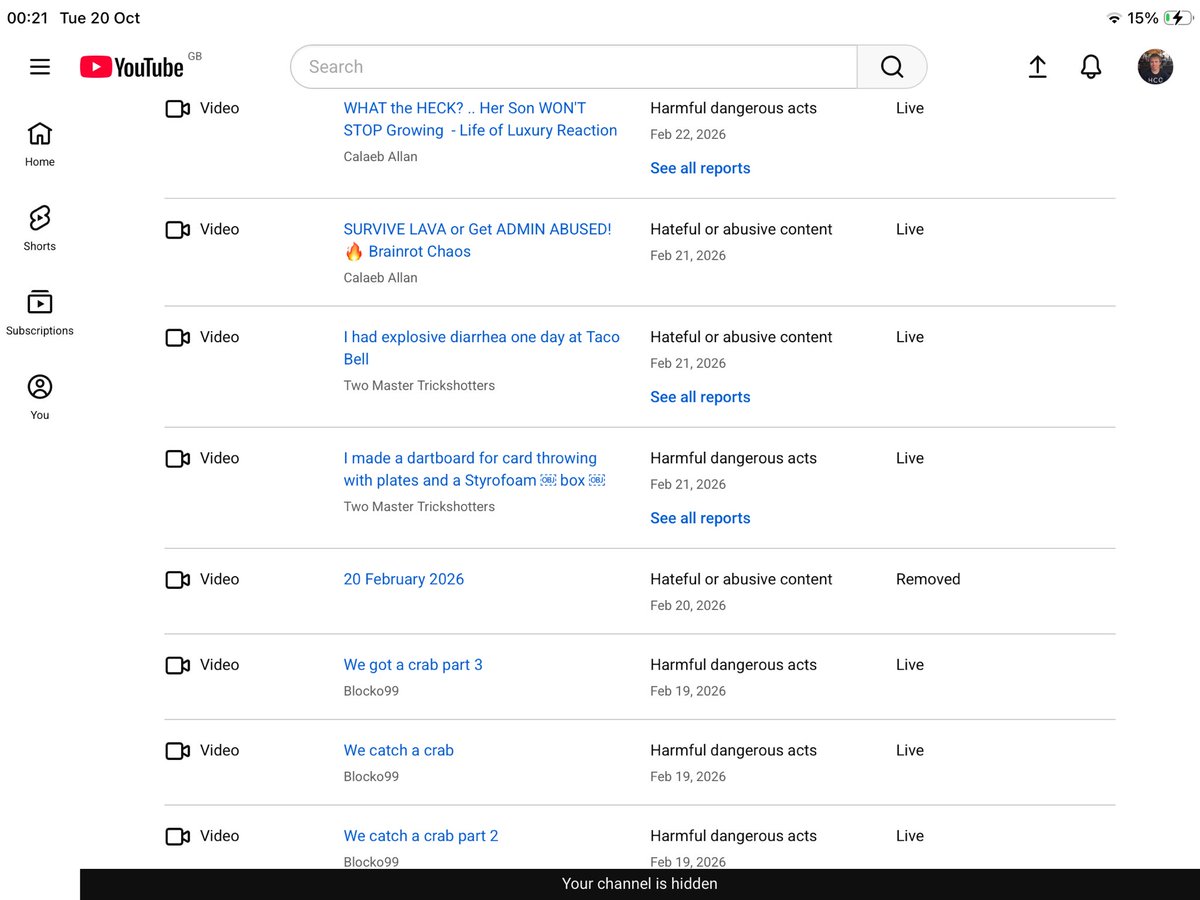Open the '20 February 2026' video link
This screenshot has width=1200, height=900.
tap(404, 579)
